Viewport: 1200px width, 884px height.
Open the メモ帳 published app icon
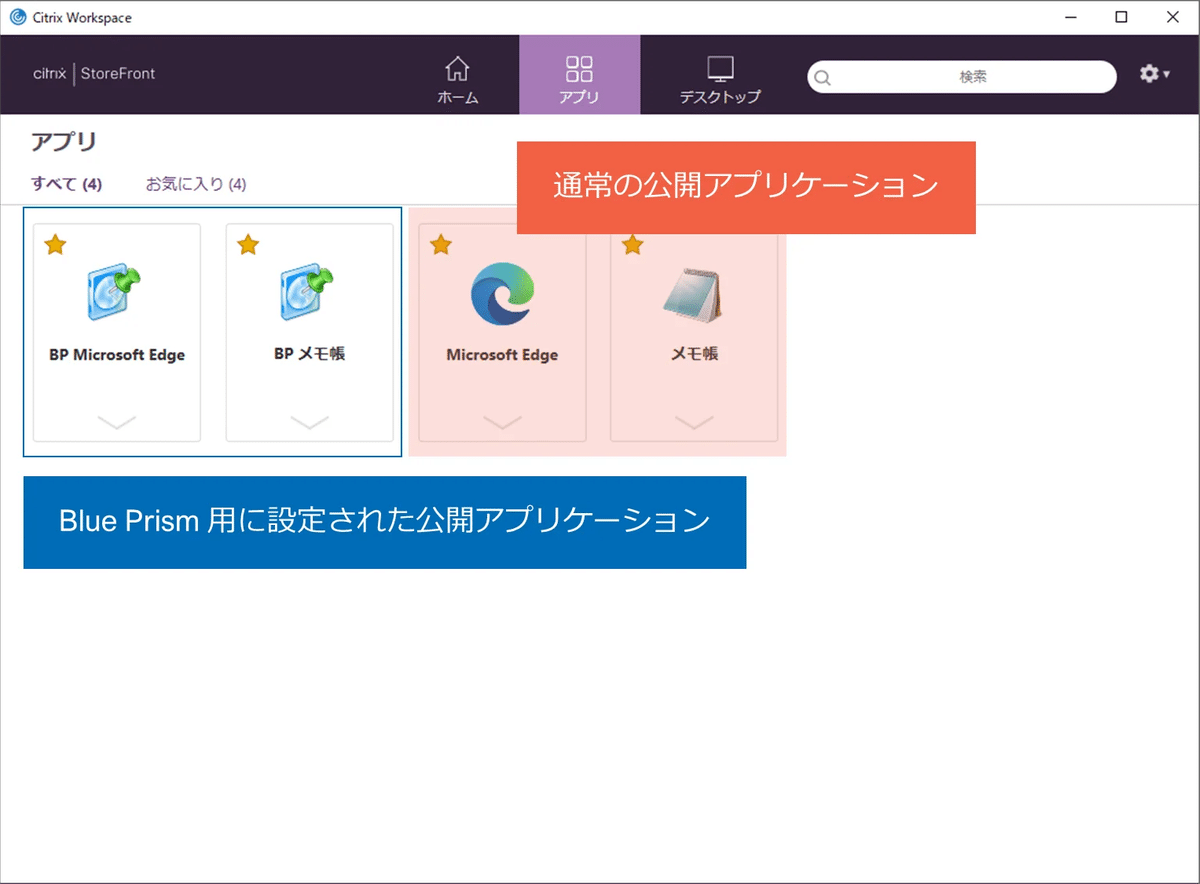pyautogui.click(x=693, y=290)
